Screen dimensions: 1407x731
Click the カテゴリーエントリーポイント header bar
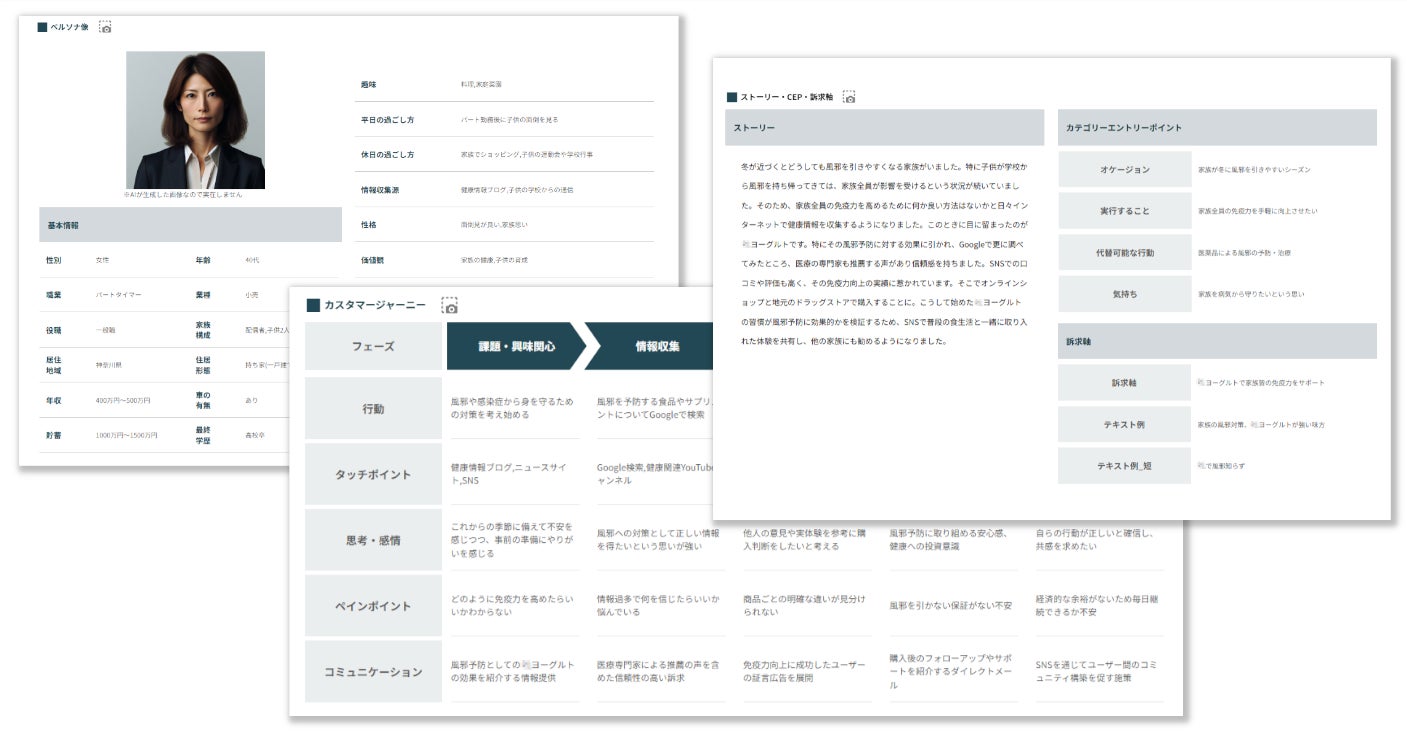1217,128
